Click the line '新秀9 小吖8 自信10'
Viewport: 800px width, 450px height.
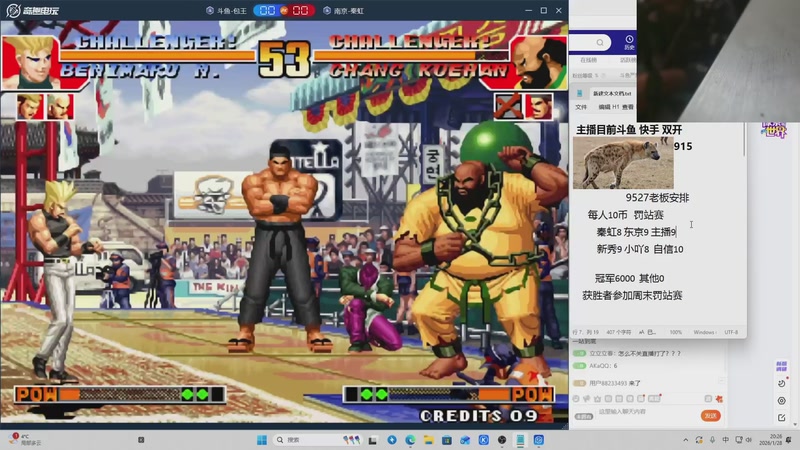point(640,249)
